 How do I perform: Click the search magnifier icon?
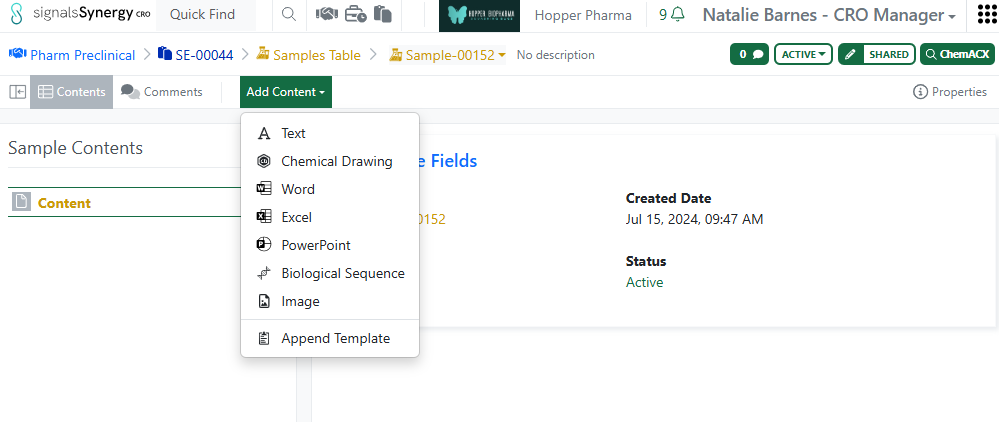tap(288, 15)
